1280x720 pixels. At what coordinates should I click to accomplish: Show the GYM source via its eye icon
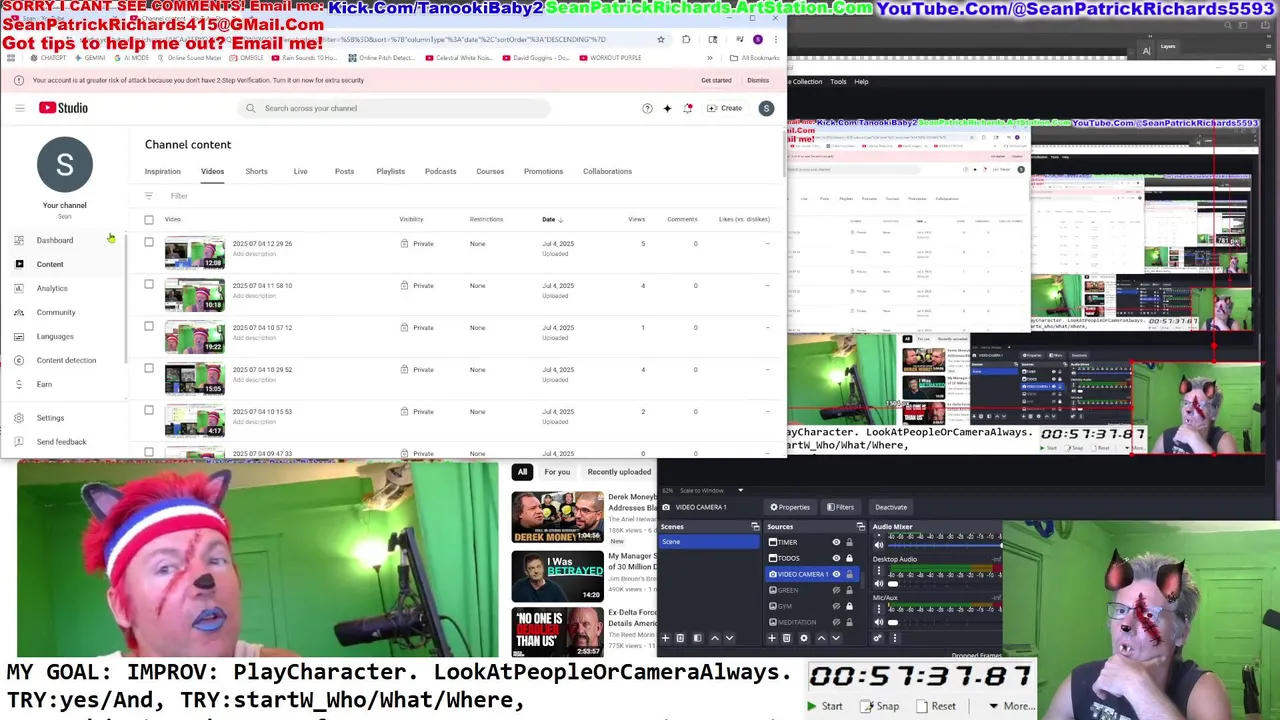836,606
